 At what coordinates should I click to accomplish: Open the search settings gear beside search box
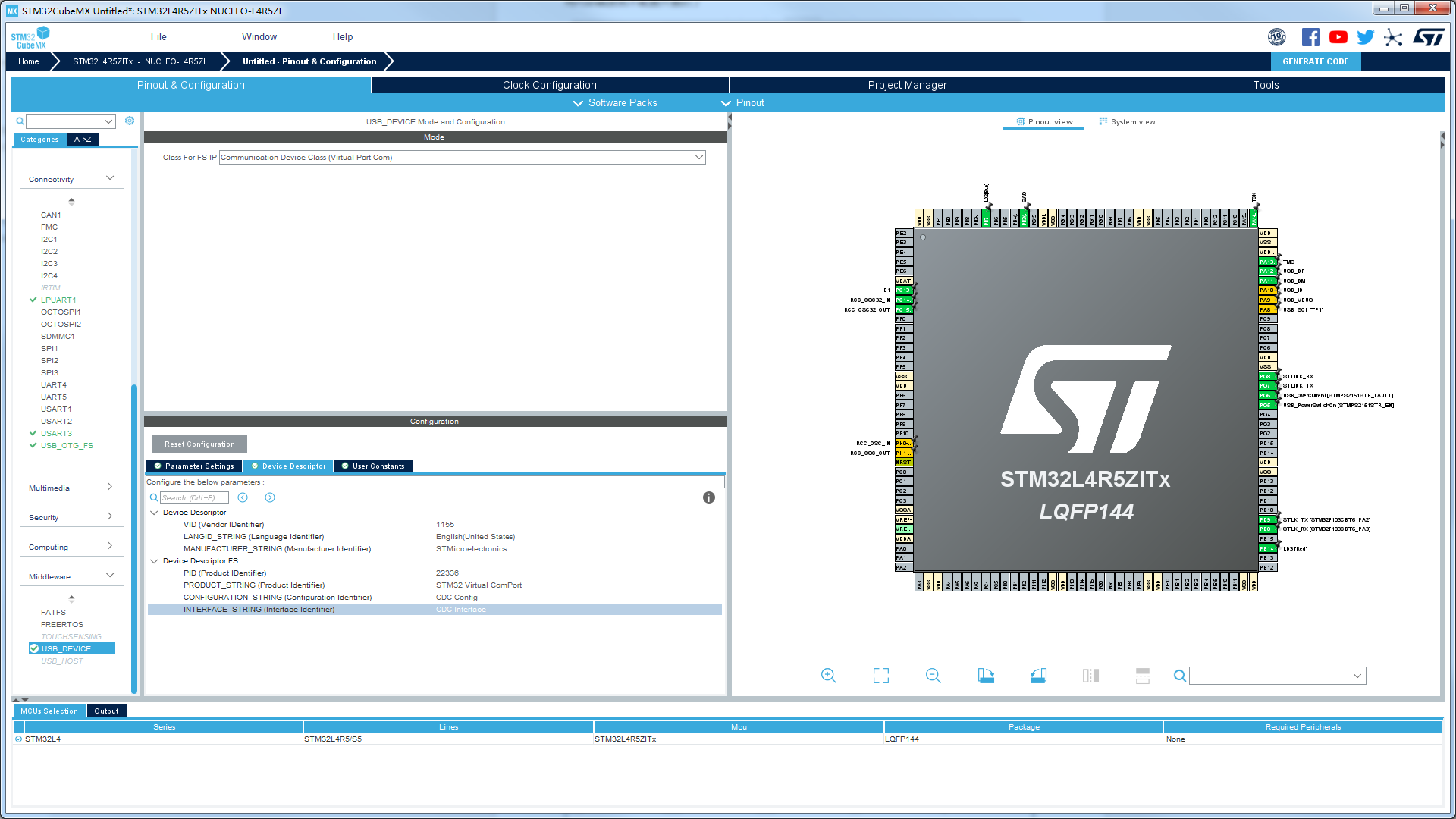point(129,121)
